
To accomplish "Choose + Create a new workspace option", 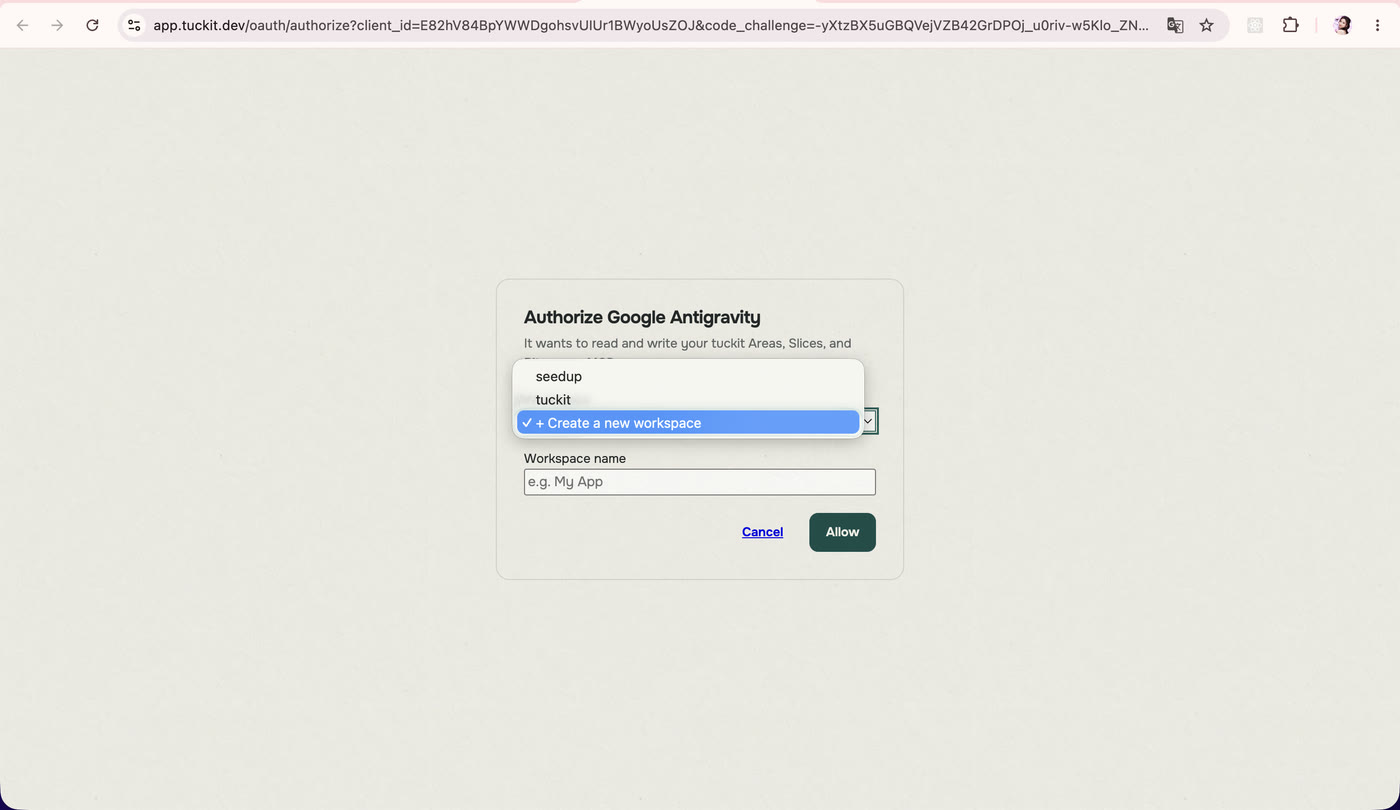I will click(x=688, y=422).
